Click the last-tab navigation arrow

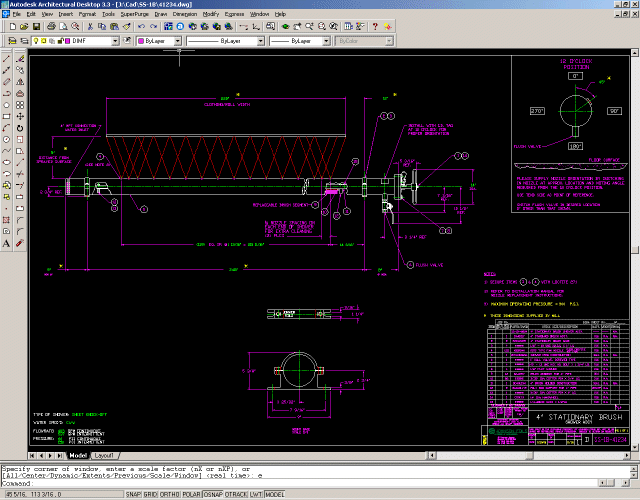click(x=60, y=456)
